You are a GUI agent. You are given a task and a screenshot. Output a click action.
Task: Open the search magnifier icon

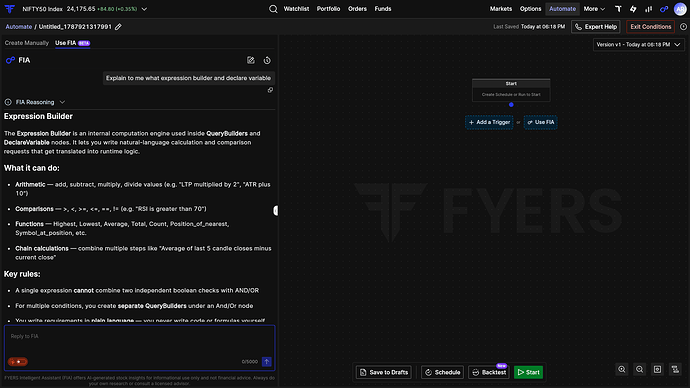point(273,9)
